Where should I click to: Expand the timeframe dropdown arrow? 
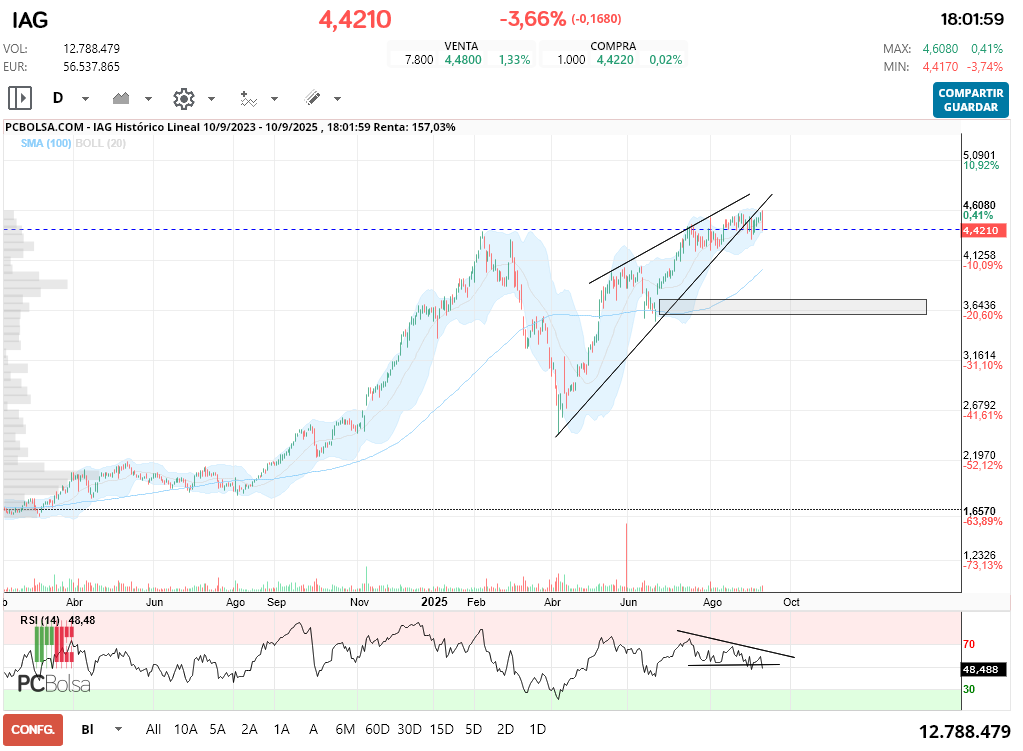tap(85, 99)
